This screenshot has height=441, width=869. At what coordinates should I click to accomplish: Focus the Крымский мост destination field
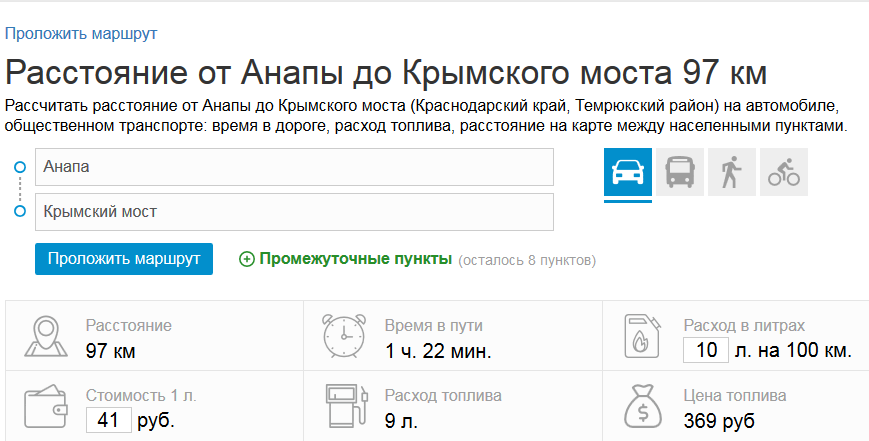tap(294, 212)
